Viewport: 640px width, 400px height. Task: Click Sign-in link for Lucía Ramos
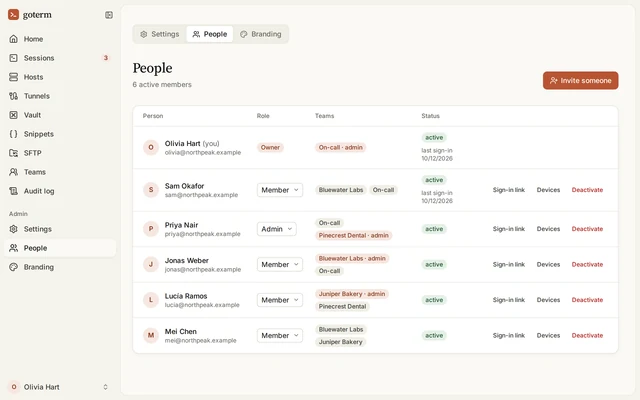coord(509,300)
